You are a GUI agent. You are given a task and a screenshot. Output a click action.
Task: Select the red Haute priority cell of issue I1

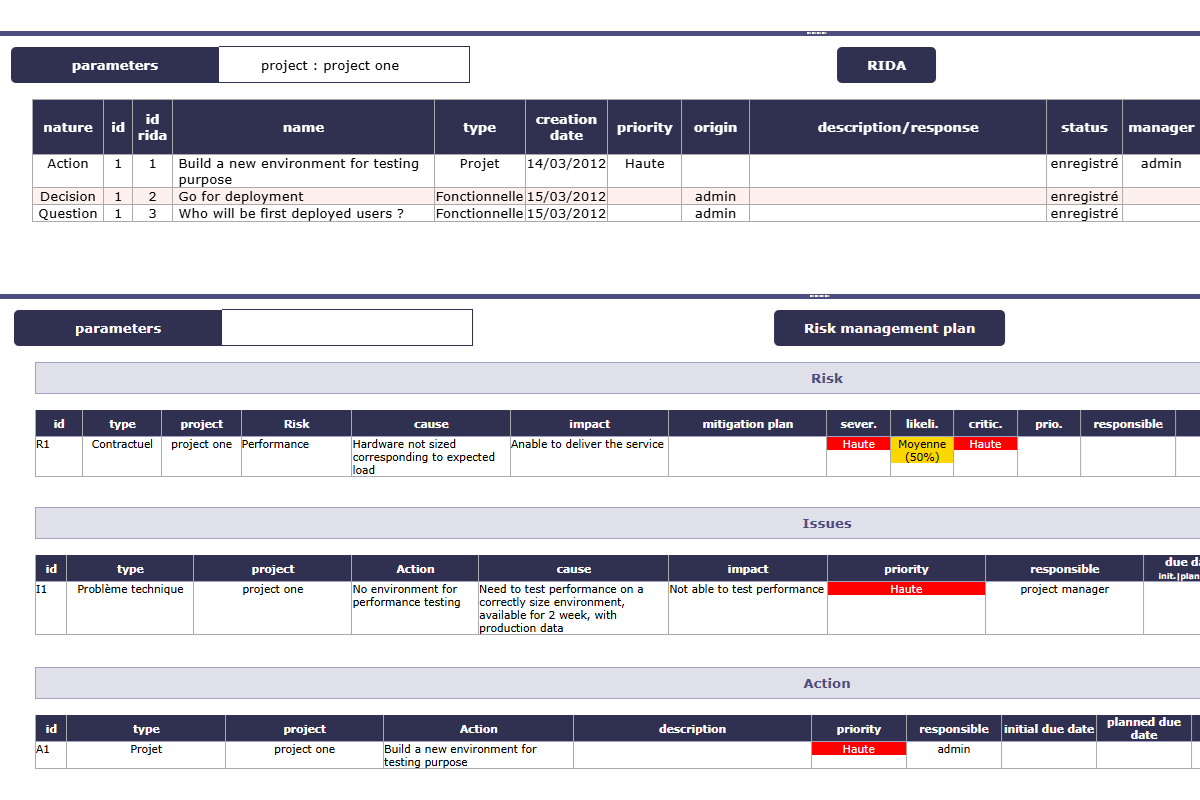click(x=906, y=589)
